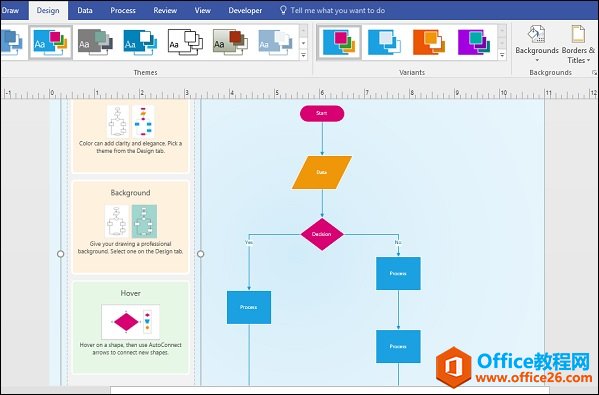Select the orange variant swatch

pyautogui.click(x=429, y=42)
